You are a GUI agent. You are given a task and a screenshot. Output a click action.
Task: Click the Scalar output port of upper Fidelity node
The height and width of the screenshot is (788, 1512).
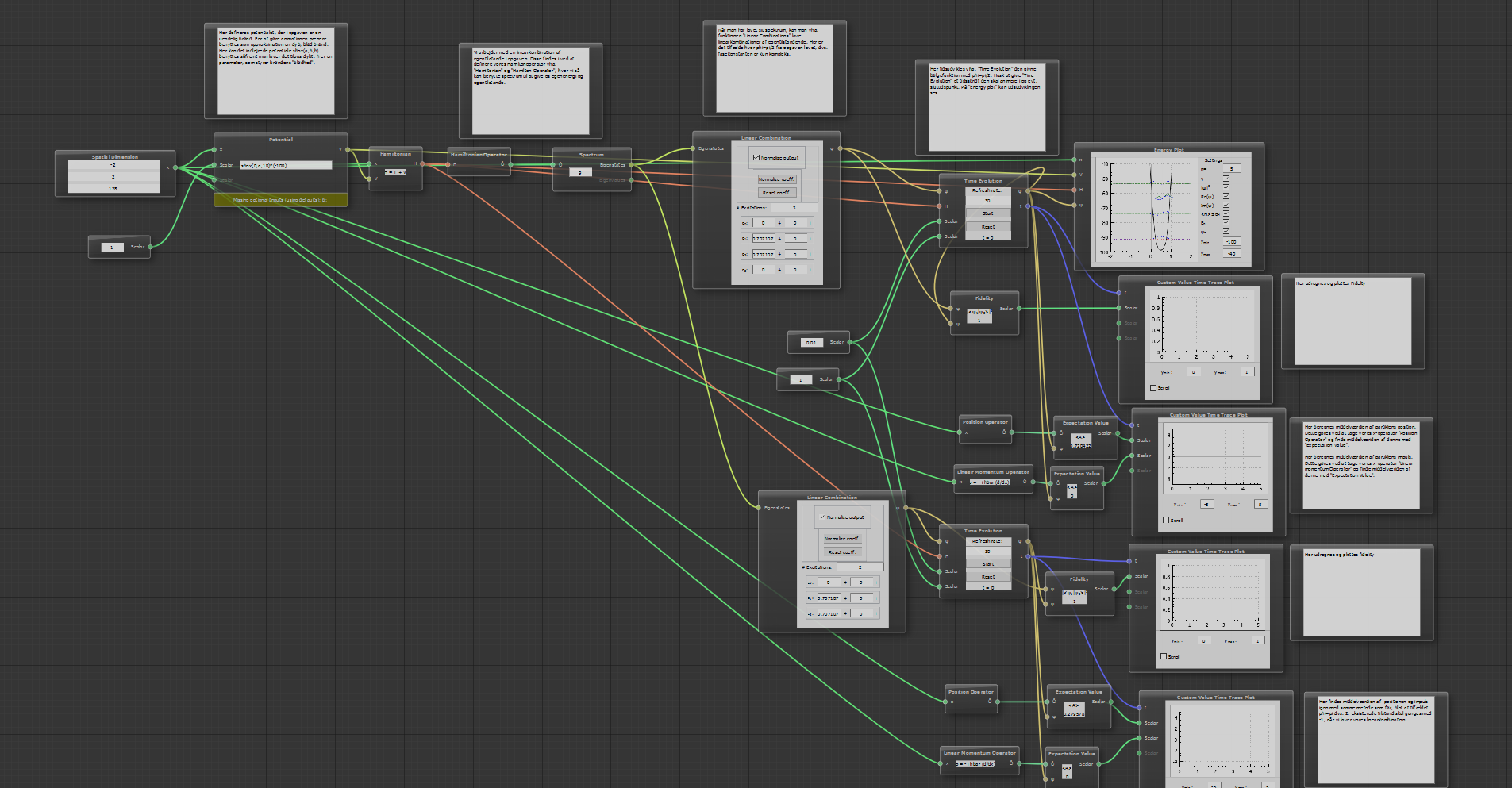pos(1018,309)
